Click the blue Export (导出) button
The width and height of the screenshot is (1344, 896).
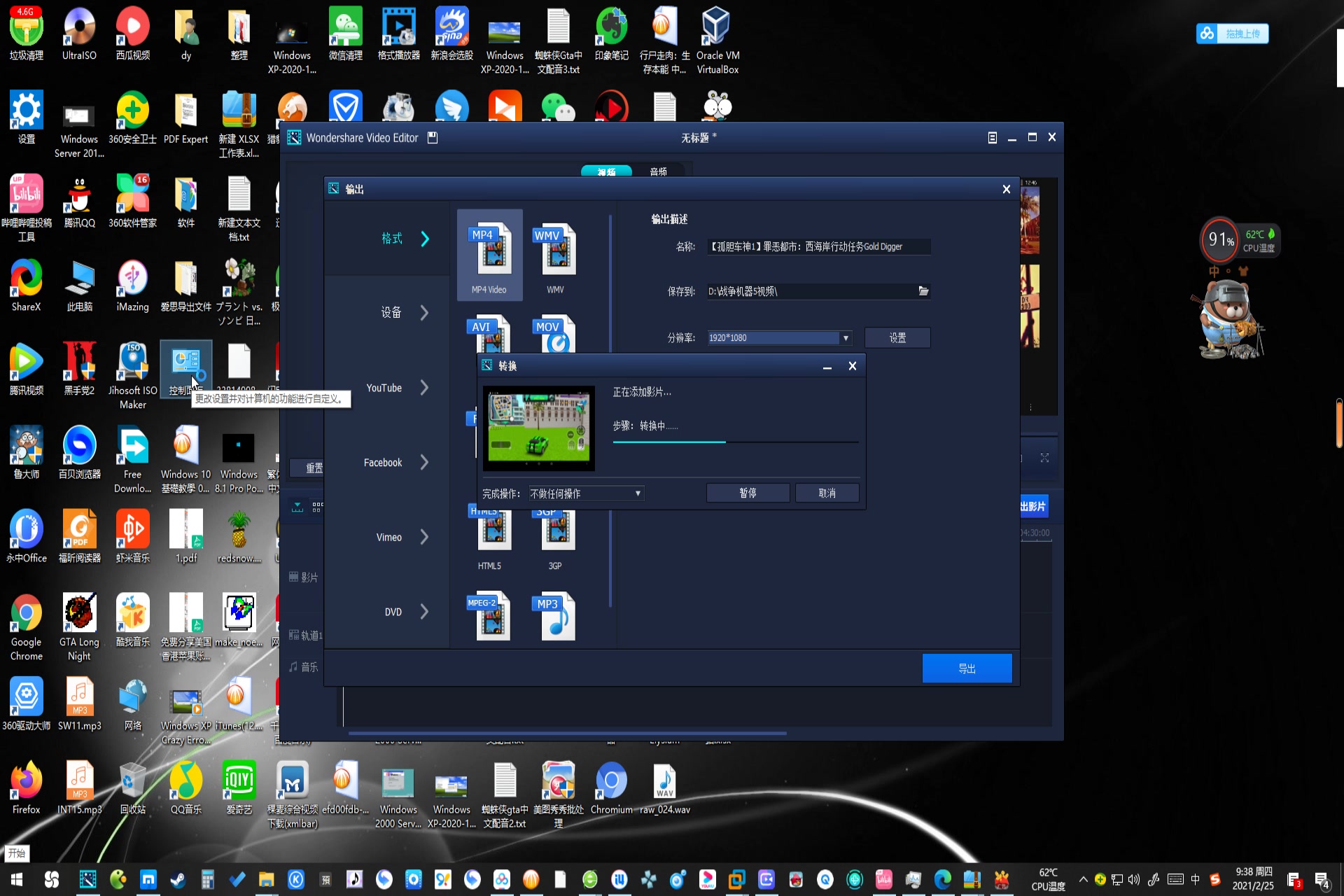coord(967,668)
